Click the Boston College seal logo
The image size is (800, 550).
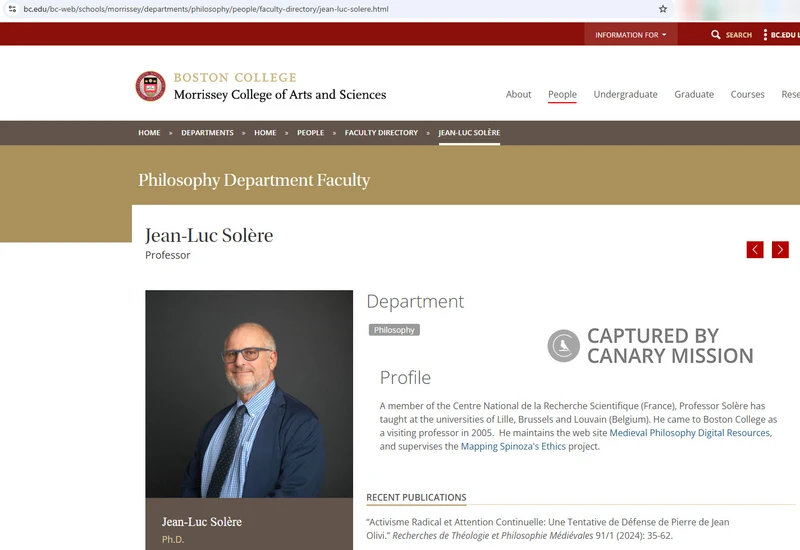(x=151, y=86)
